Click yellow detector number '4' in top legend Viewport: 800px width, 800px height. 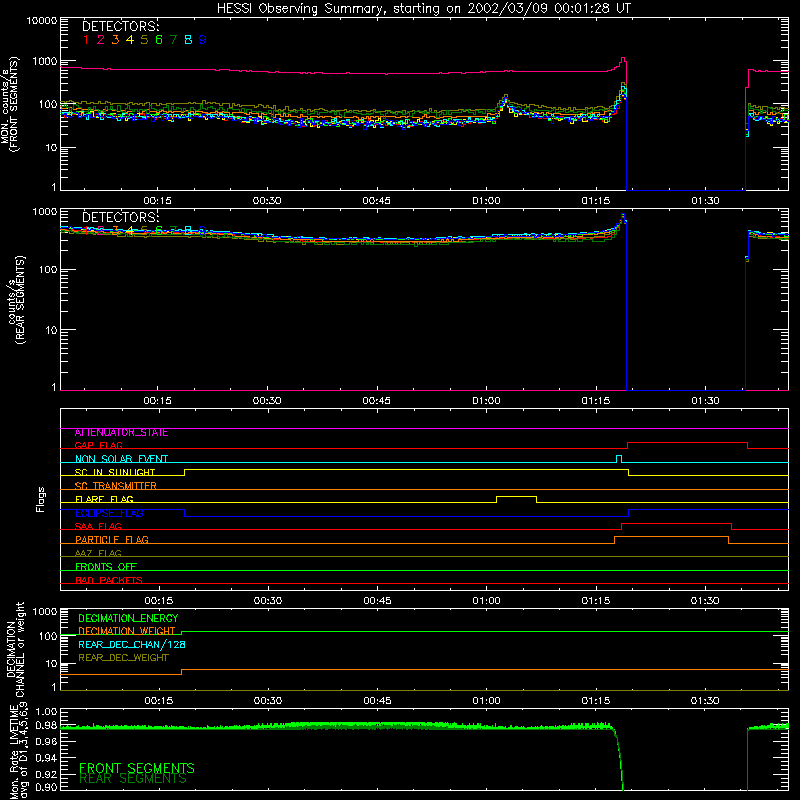[130, 40]
